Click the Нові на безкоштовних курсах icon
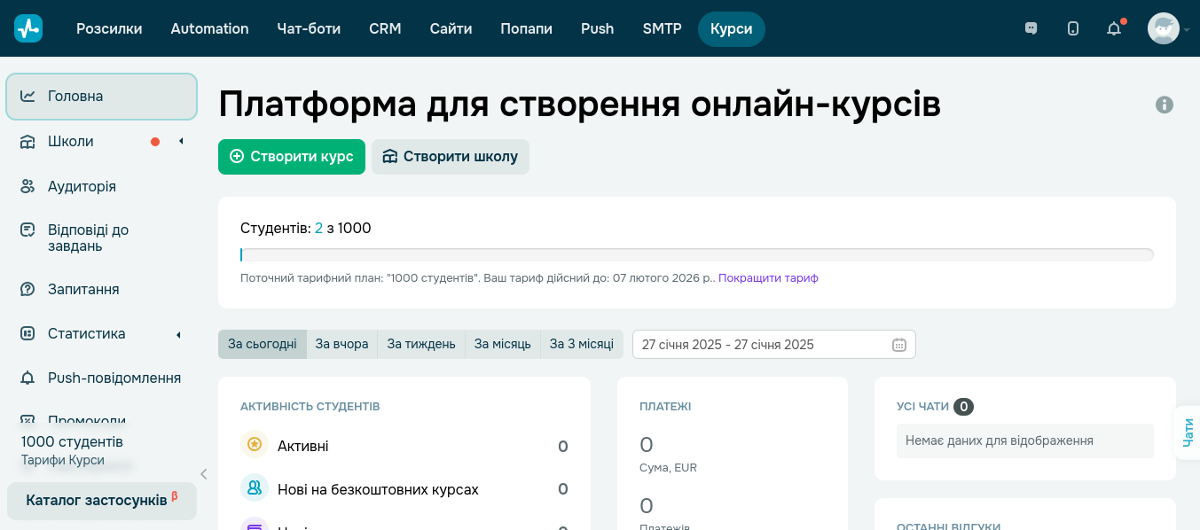1200x530 pixels. click(254, 488)
